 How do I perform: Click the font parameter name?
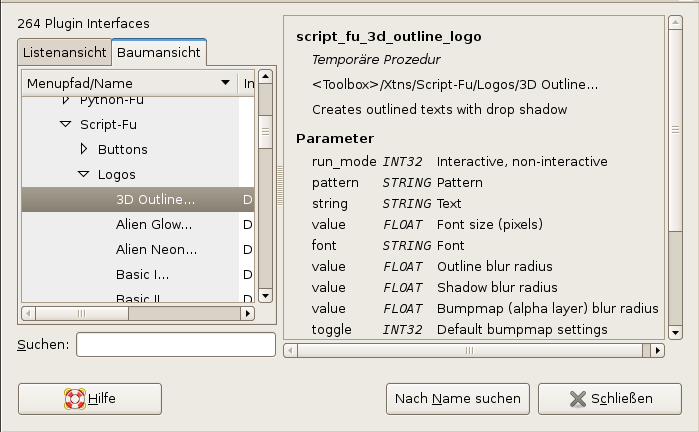pyautogui.click(x=324, y=245)
